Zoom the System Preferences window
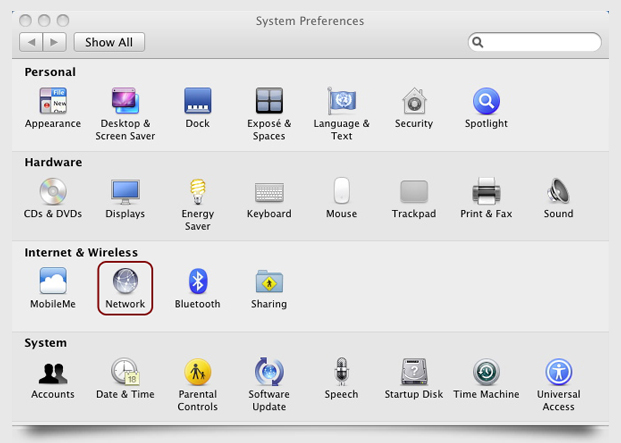Viewport: 621px width, 443px height. point(63,20)
